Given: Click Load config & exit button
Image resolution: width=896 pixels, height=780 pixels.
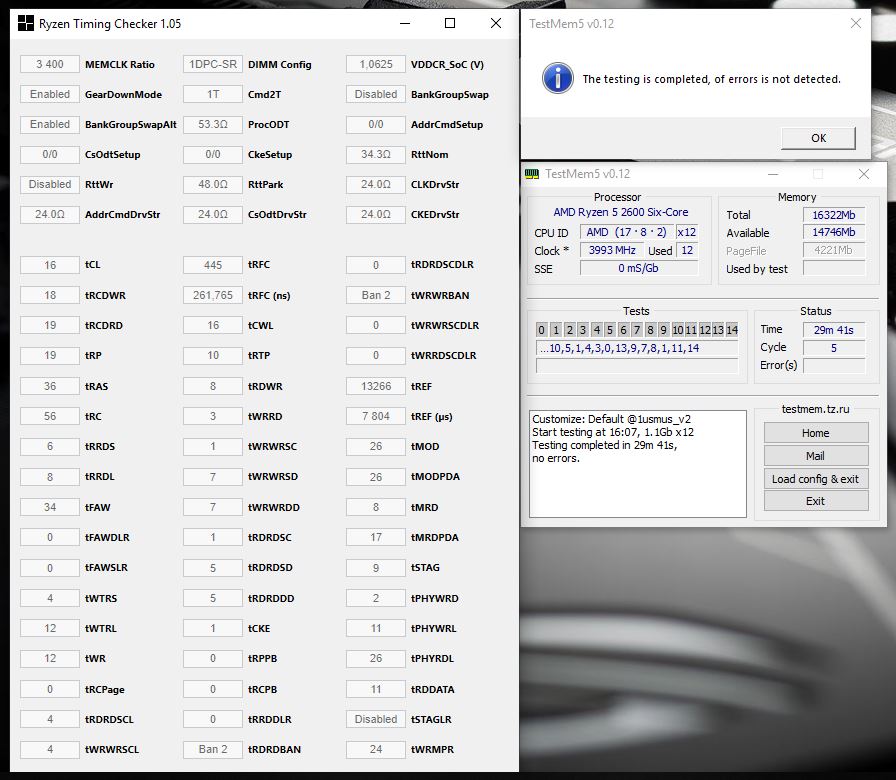Looking at the screenshot, I should [x=815, y=479].
